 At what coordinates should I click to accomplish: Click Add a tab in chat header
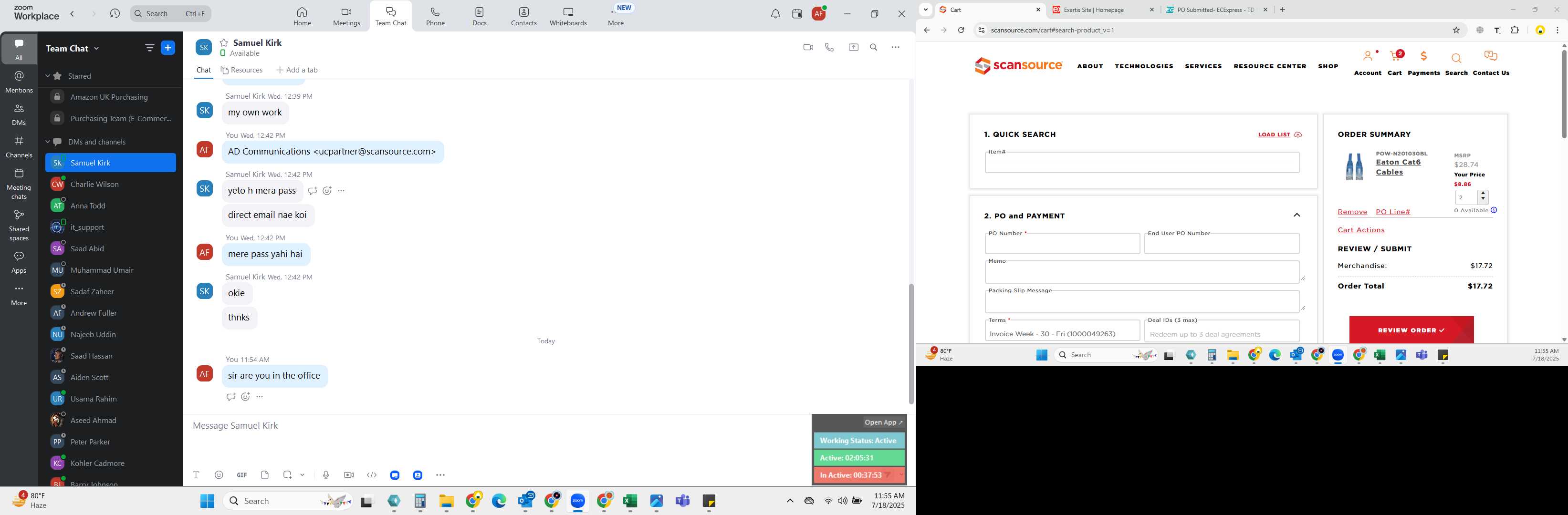click(x=296, y=70)
